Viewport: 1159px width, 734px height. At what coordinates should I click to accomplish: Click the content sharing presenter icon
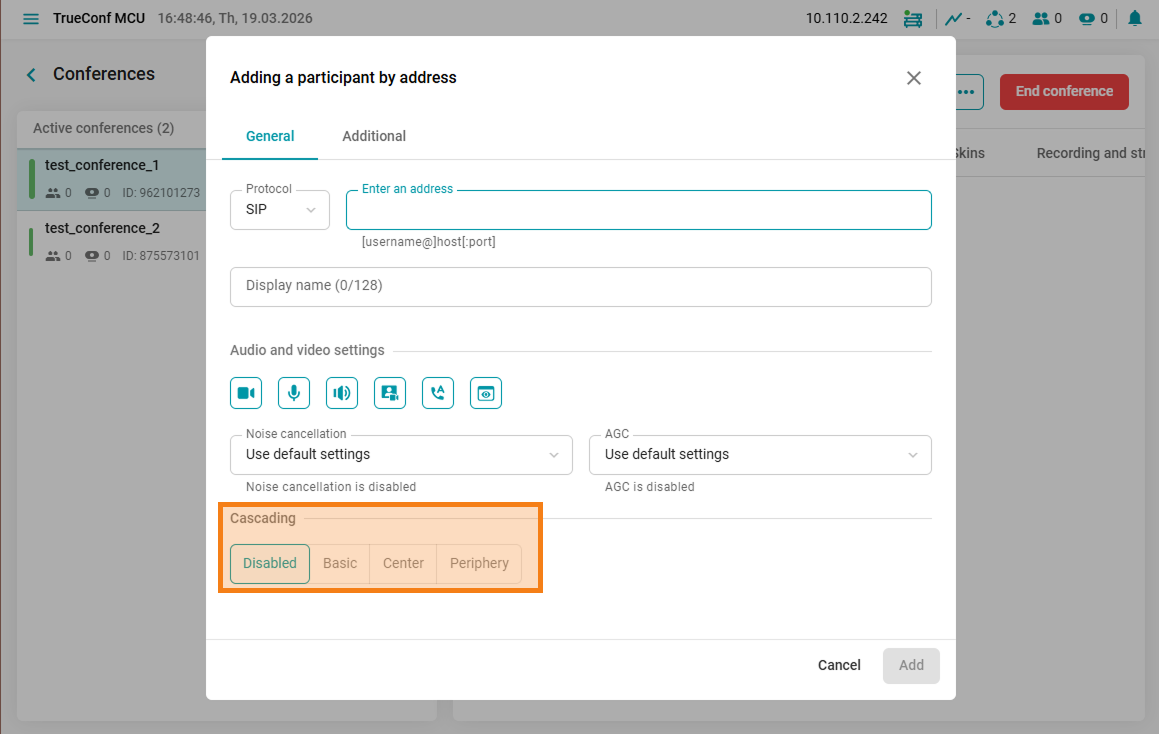pos(390,393)
